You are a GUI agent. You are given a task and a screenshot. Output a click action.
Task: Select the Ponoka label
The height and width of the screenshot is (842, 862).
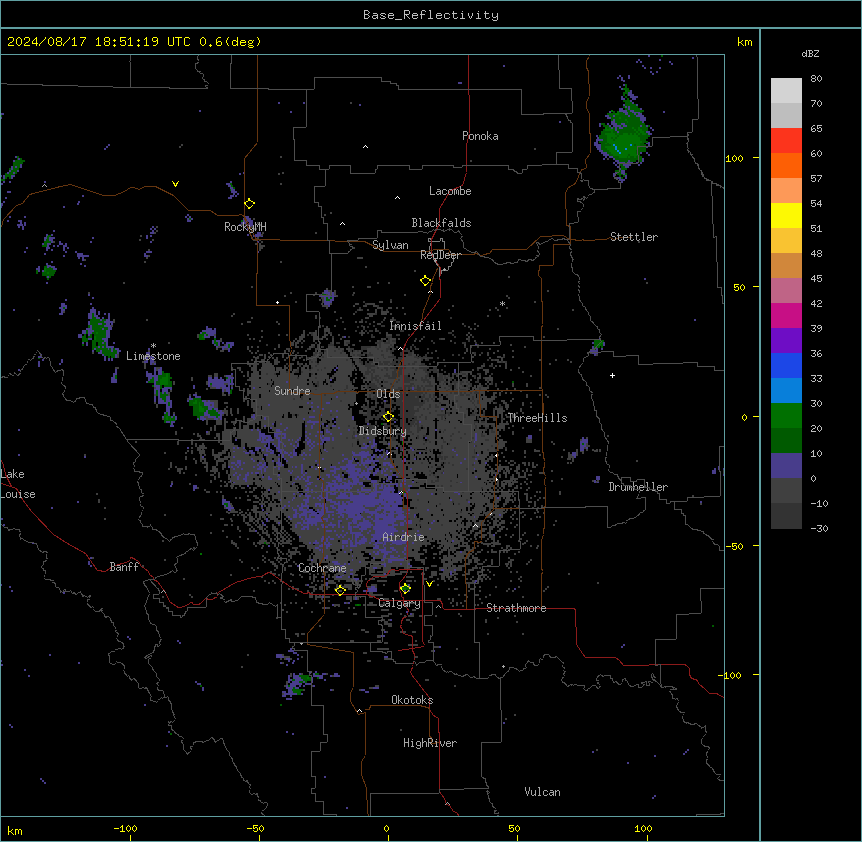click(x=480, y=136)
